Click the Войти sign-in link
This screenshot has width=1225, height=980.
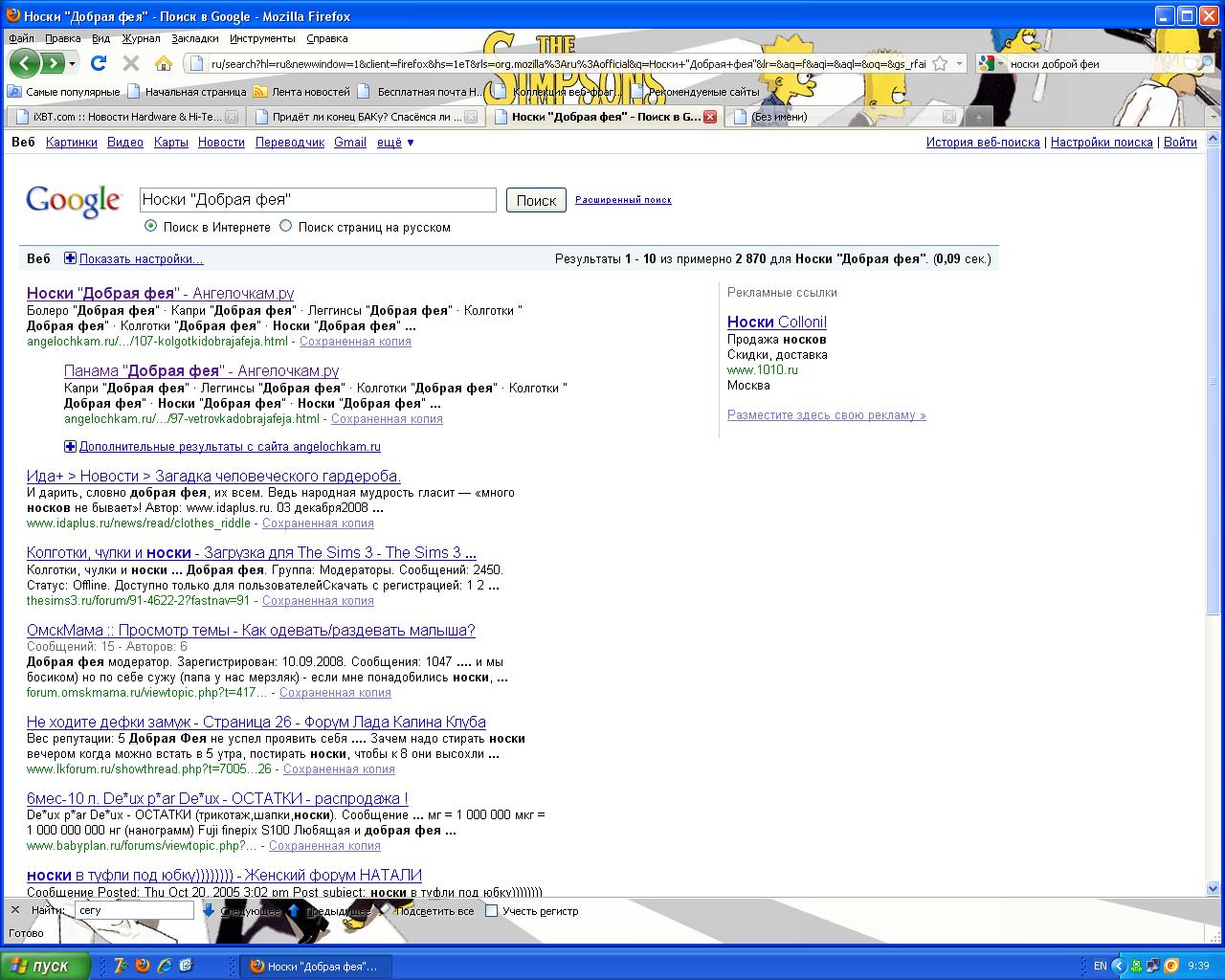click(x=1180, y=142)
